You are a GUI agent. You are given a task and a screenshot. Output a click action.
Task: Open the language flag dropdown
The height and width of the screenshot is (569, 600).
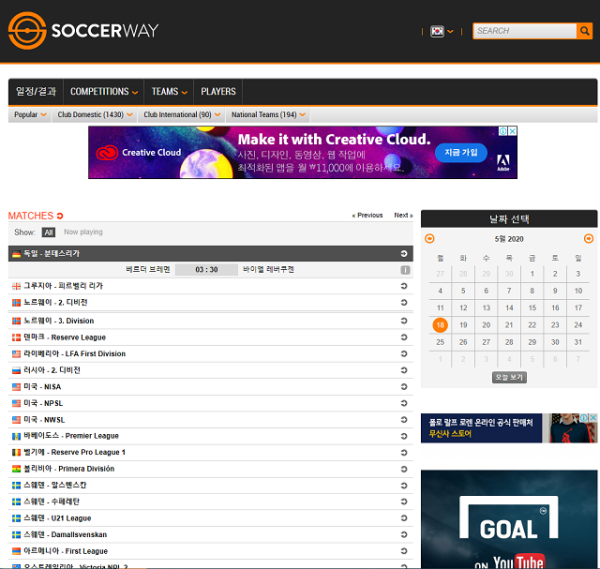[442, 31]
